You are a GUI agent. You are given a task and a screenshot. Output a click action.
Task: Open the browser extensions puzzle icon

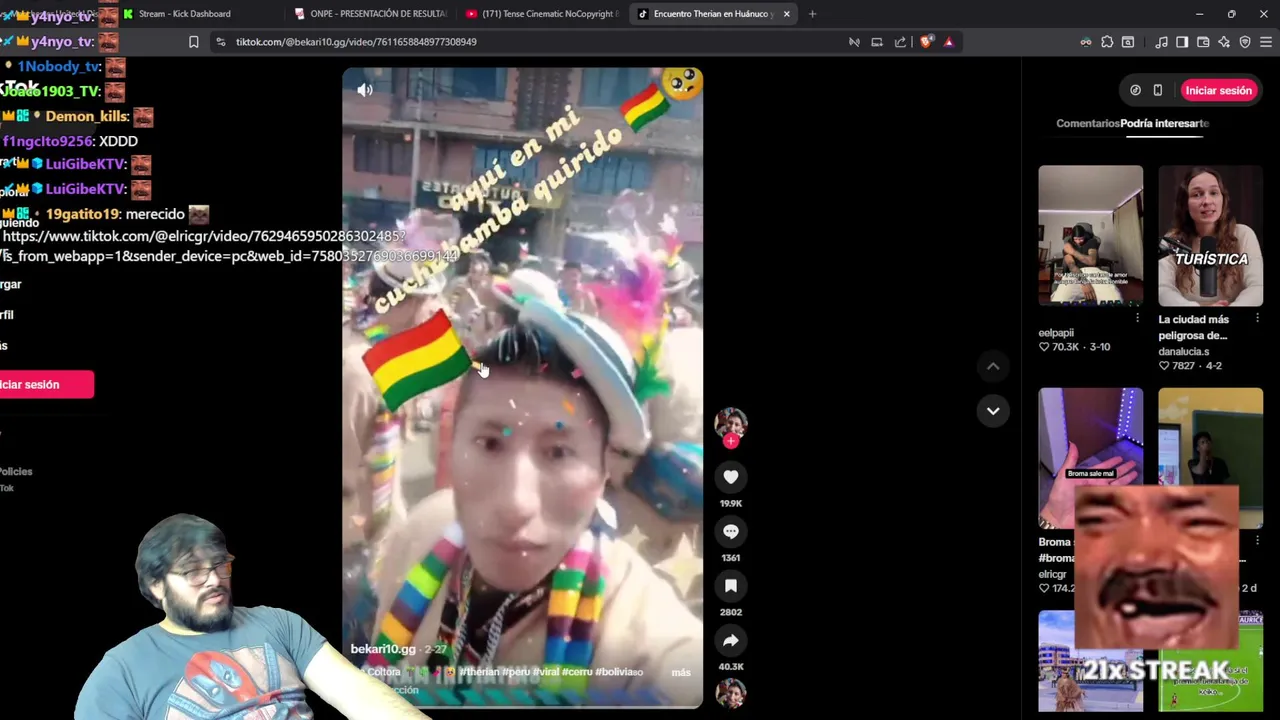(1107, 42)
